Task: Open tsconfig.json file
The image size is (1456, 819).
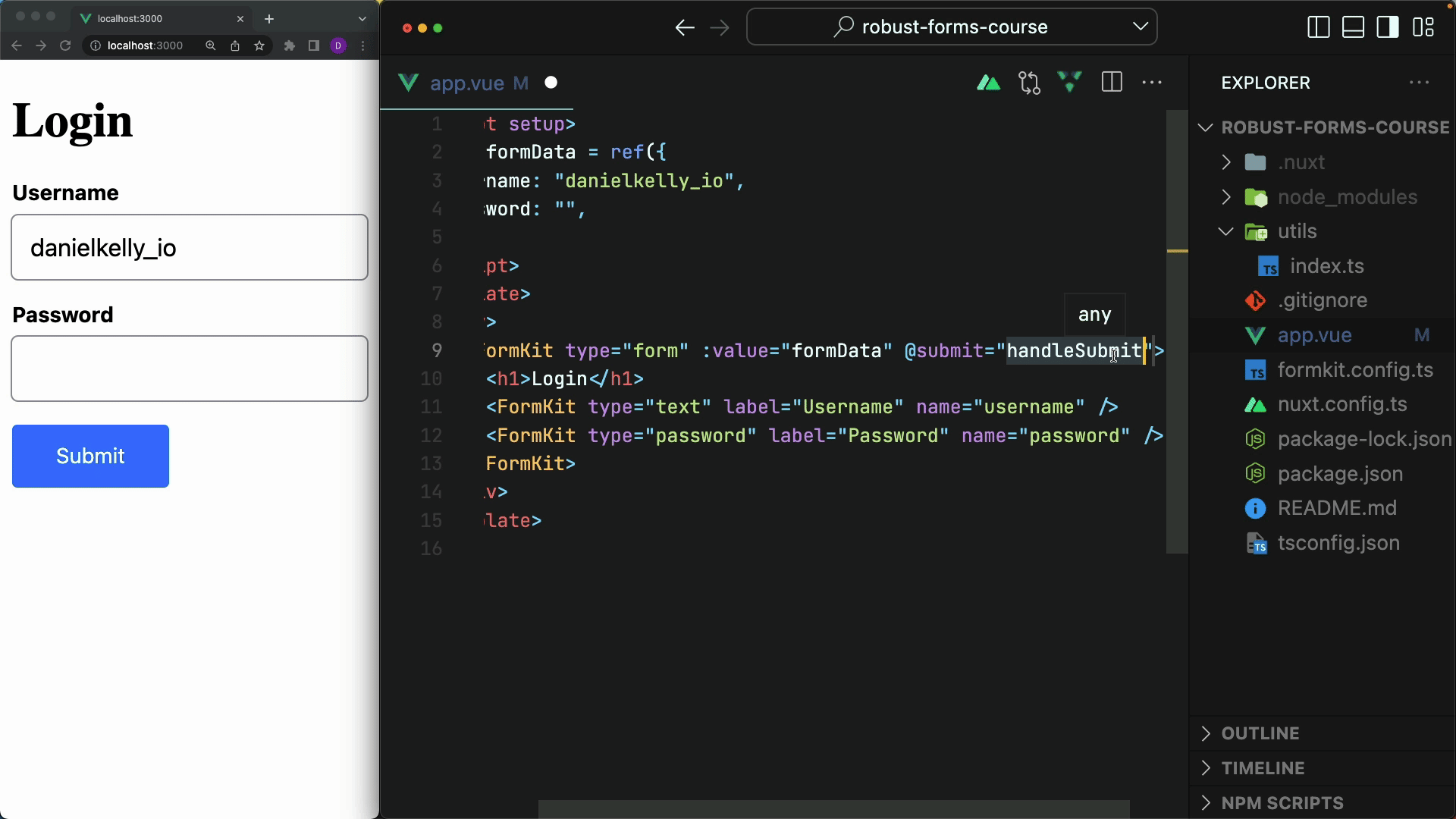Action: [x=1323, y=543]
